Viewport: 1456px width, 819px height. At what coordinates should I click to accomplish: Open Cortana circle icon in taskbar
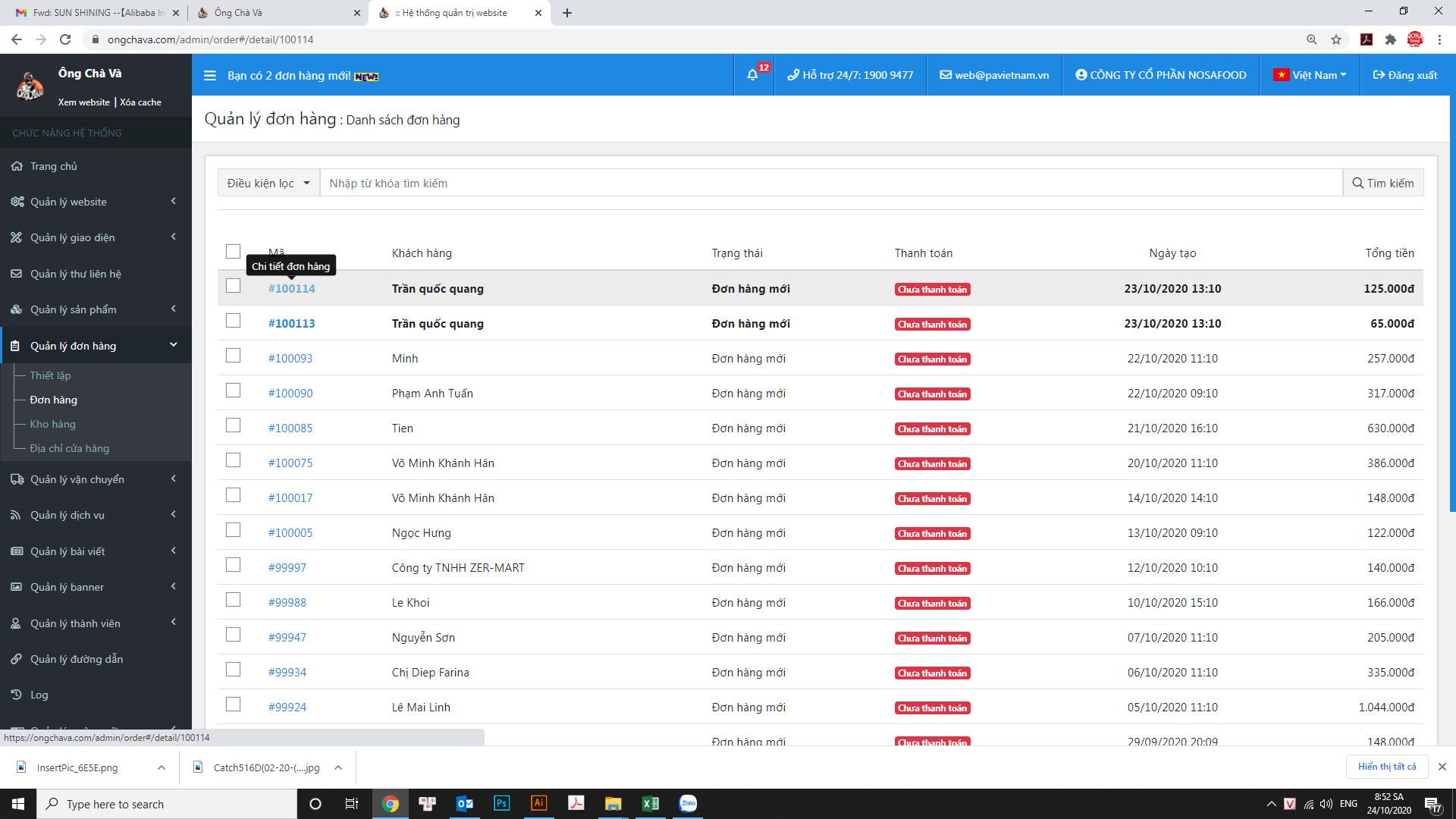tap(315, 804)
